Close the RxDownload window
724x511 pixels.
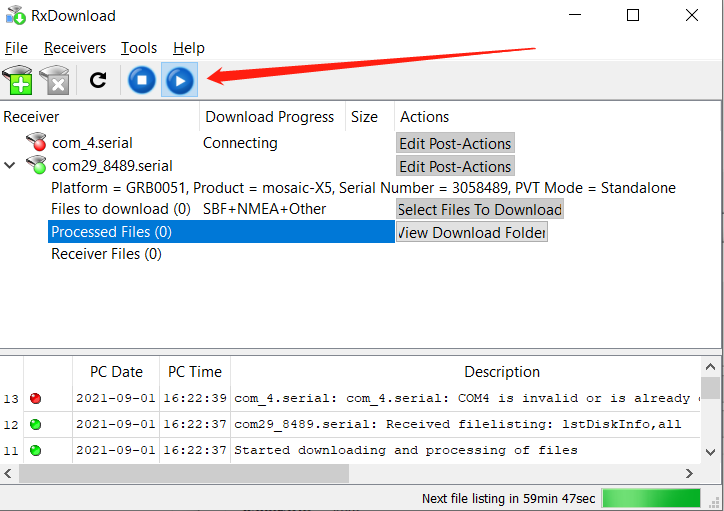click(x=692, y=15)
